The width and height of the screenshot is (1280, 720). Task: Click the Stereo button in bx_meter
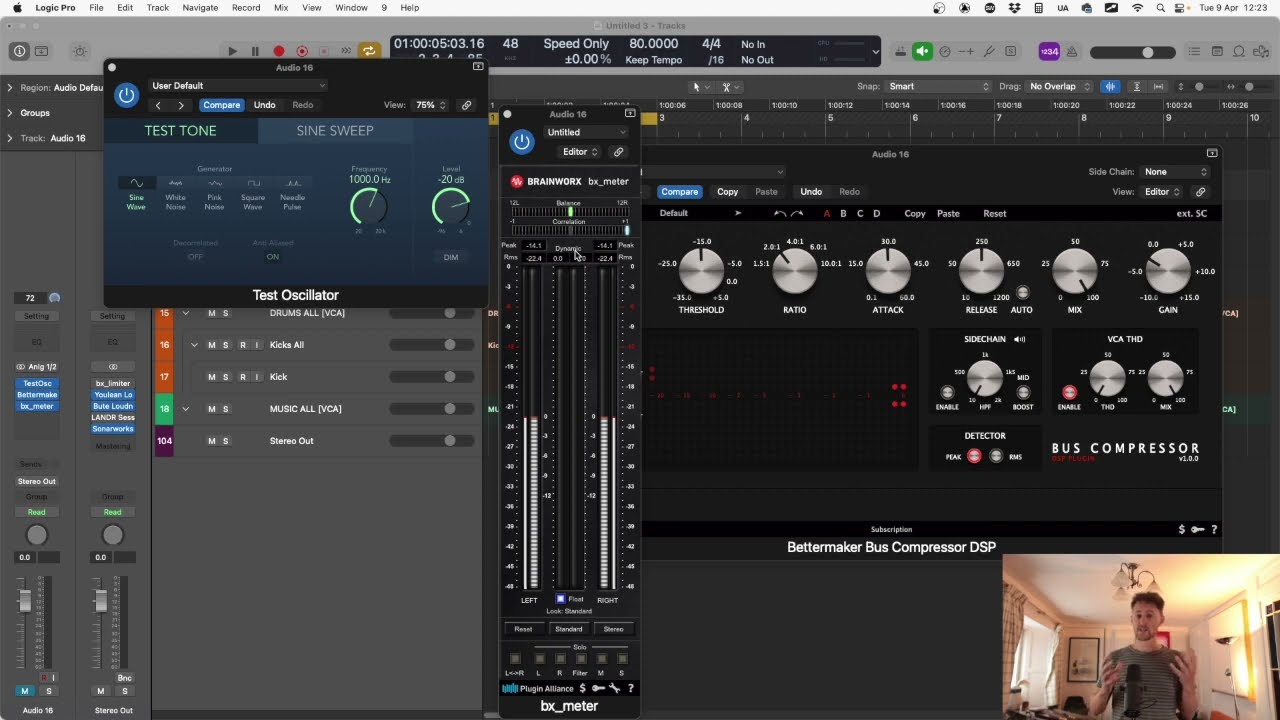pos(613,629)
